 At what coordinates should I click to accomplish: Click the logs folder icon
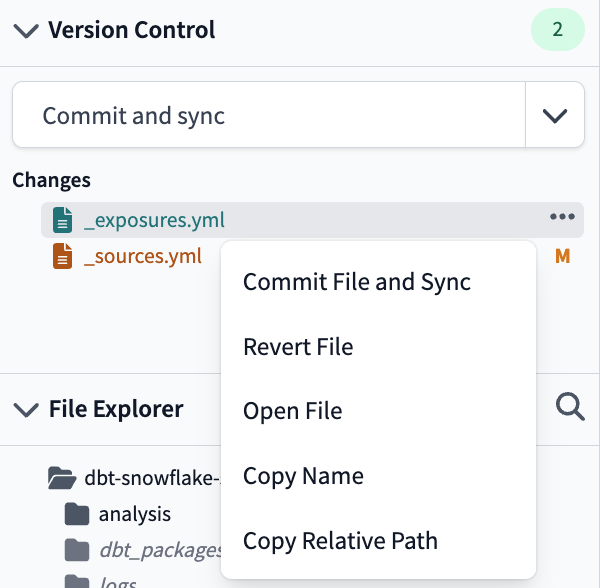77,581
